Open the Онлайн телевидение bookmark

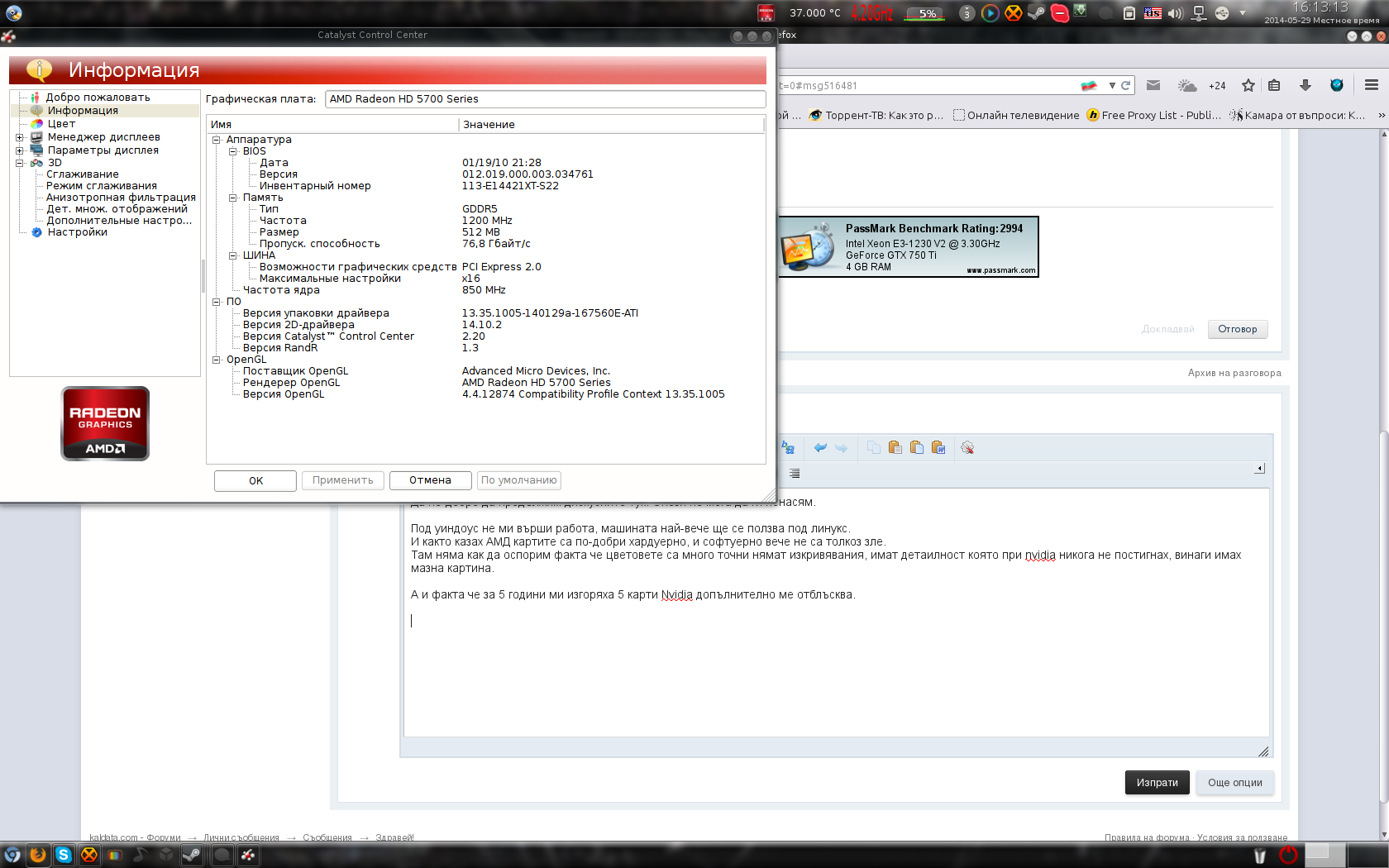pos(1016,116)
